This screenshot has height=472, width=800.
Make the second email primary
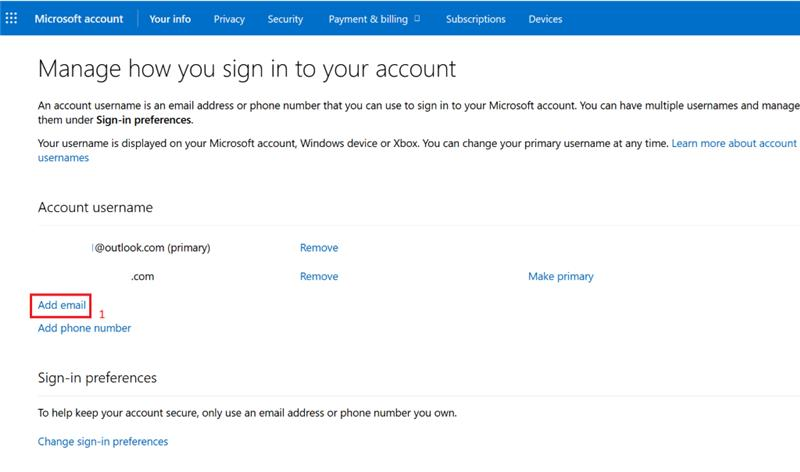[561, 276]
